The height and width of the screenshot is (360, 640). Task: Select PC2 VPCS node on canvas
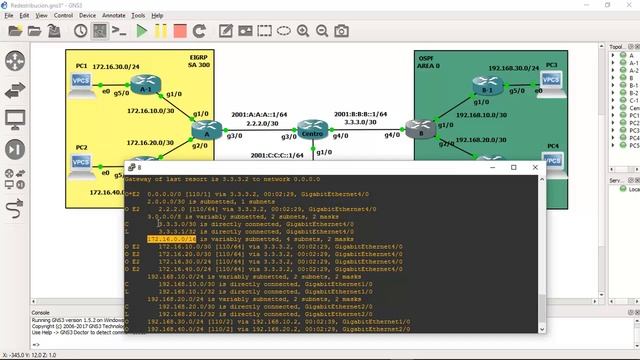click(81, 166)
